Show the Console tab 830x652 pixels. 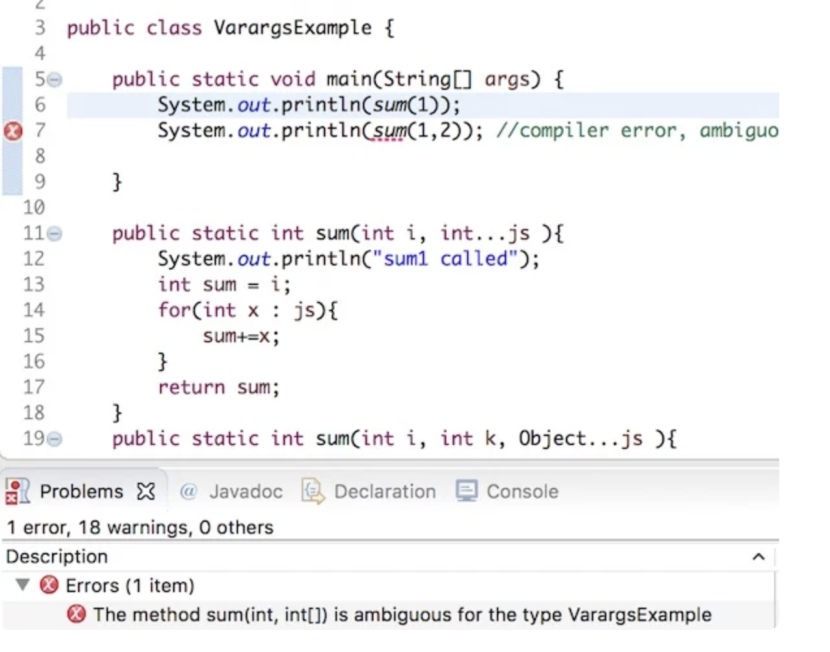click(x=522, y=491)
